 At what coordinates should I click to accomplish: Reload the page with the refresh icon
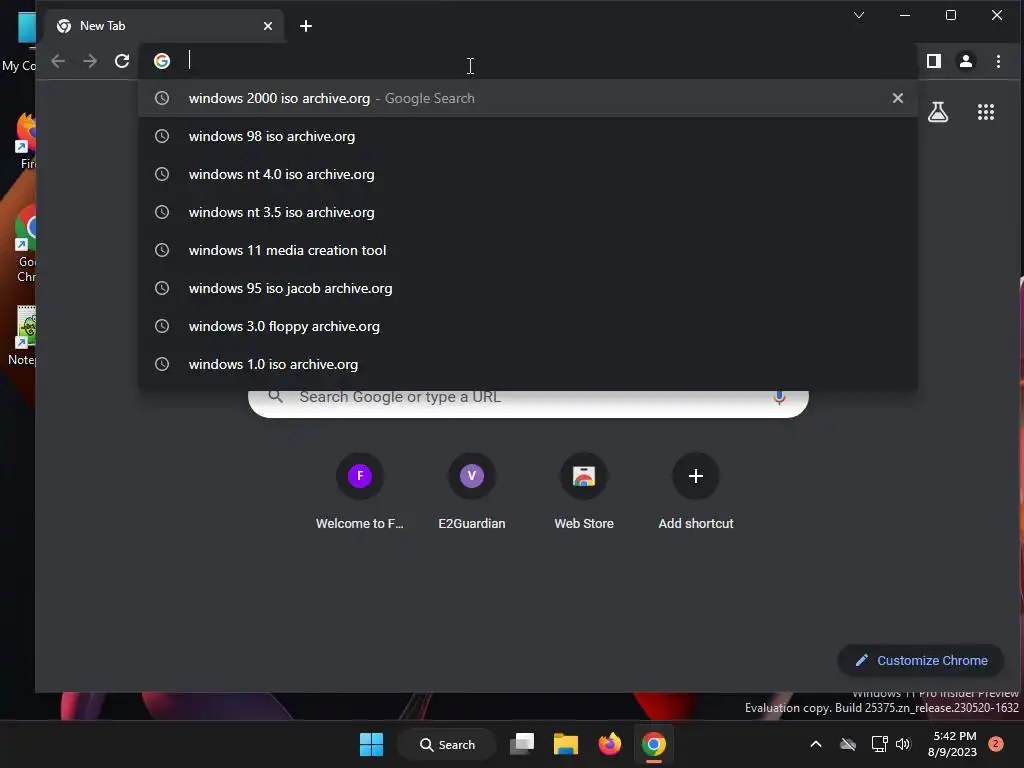[122, 61]
